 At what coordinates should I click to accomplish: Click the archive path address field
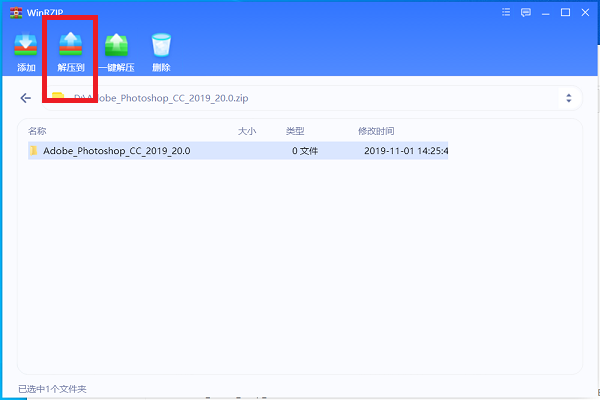click(x=300, y=98)
